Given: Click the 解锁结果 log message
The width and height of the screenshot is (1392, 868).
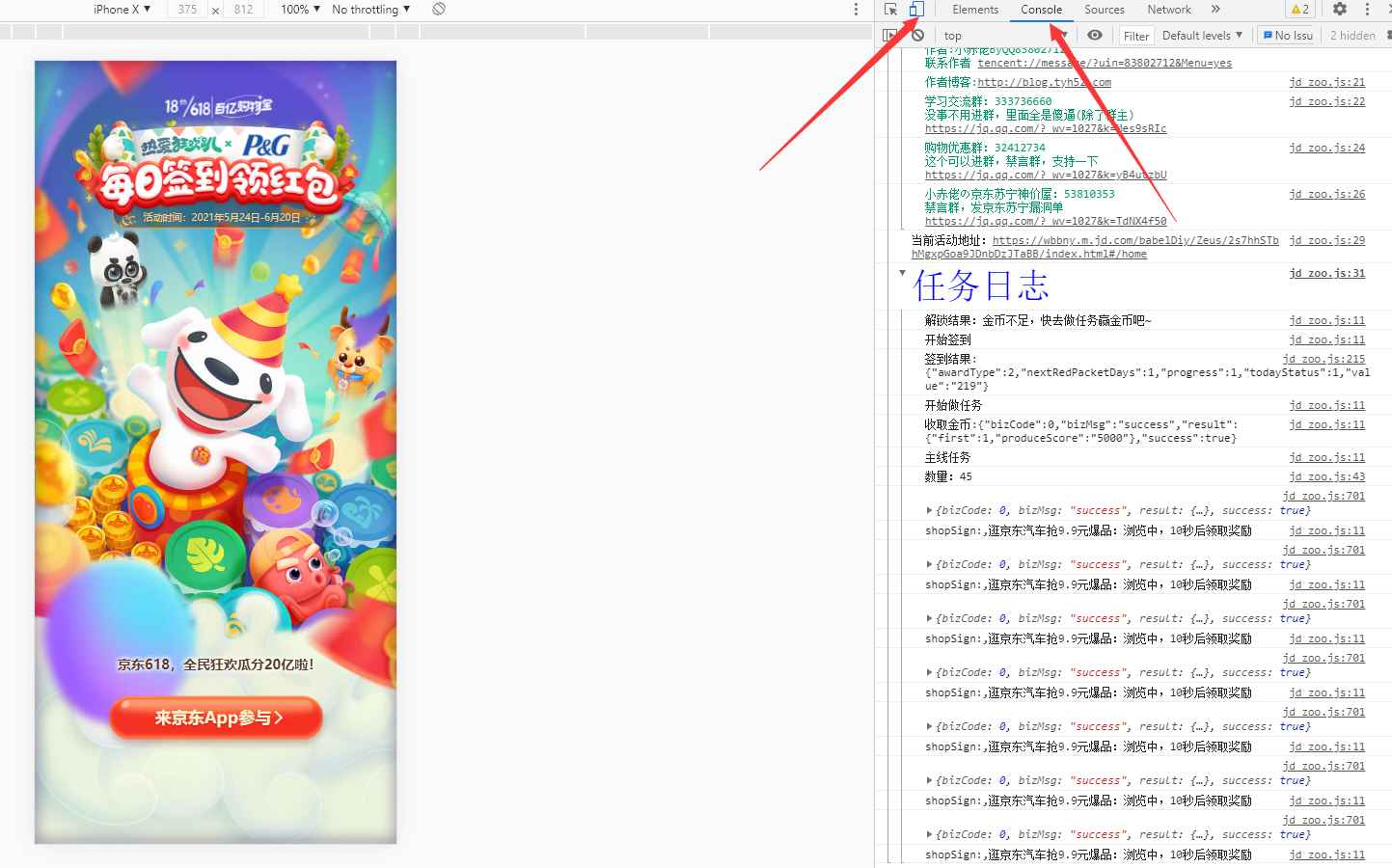Looking at the screenshot, I should 1038,320.
